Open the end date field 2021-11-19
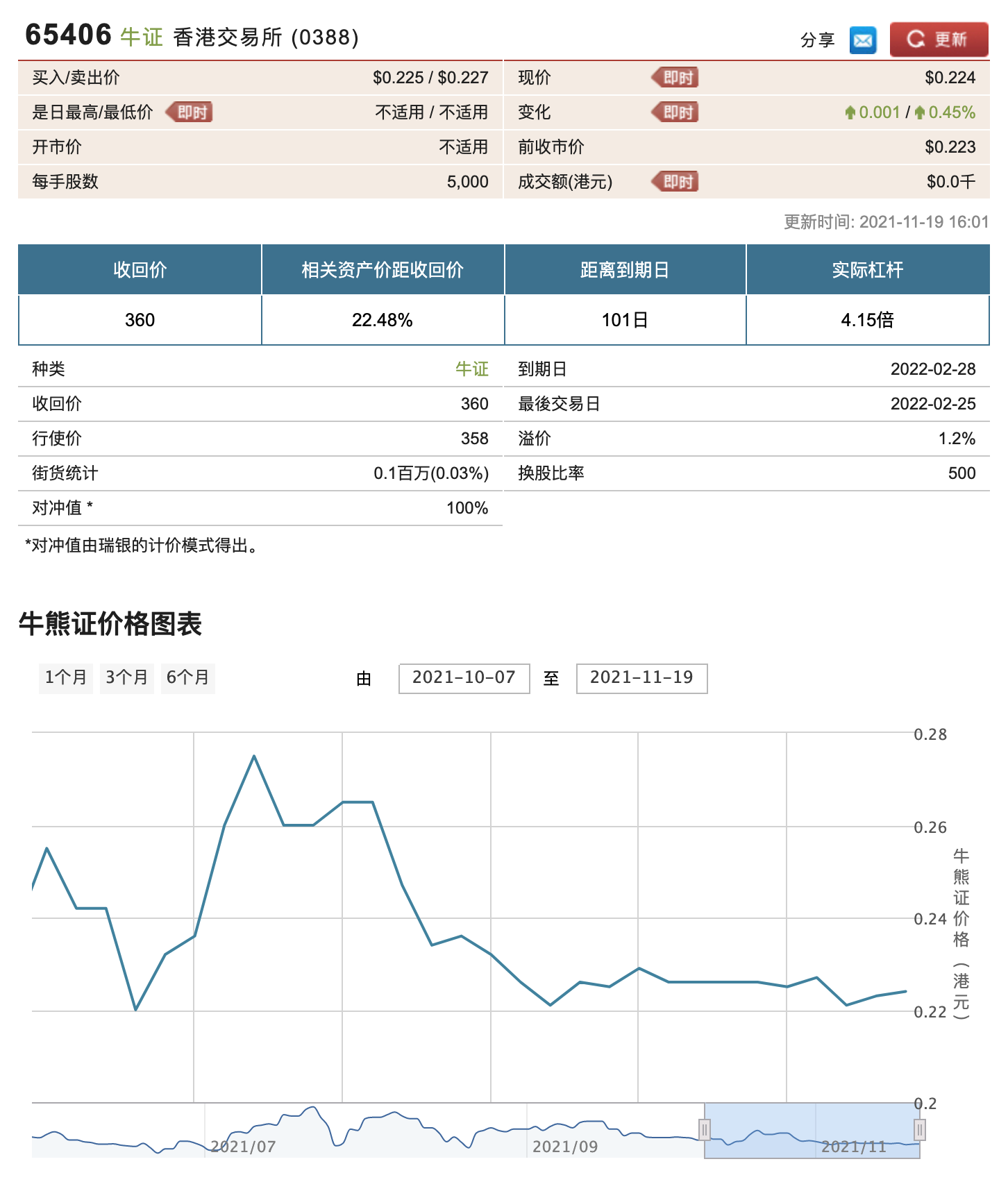This screenshot has width=1008, height=1191. 641,678
